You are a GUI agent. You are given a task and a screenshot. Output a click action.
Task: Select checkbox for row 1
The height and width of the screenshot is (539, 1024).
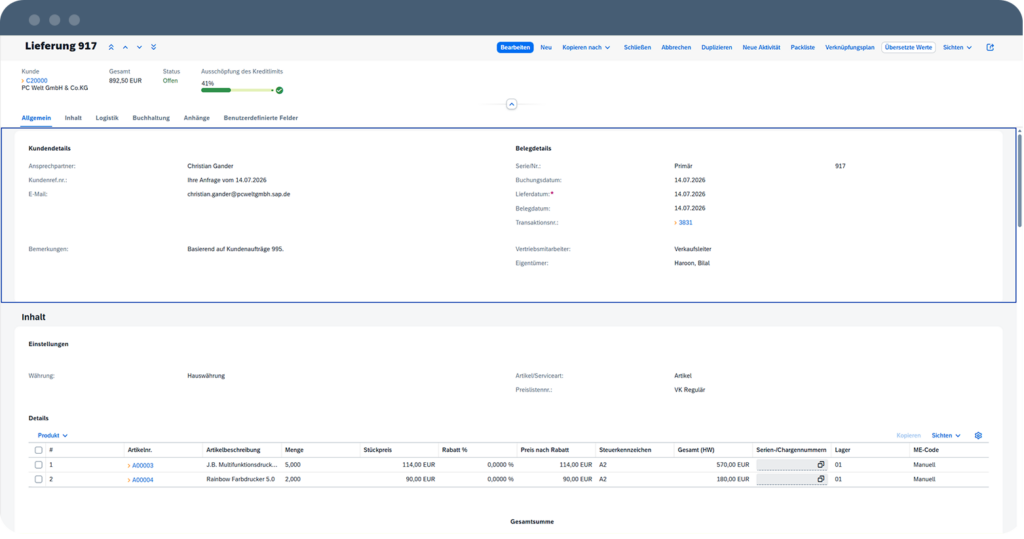[x=39, y=465]
